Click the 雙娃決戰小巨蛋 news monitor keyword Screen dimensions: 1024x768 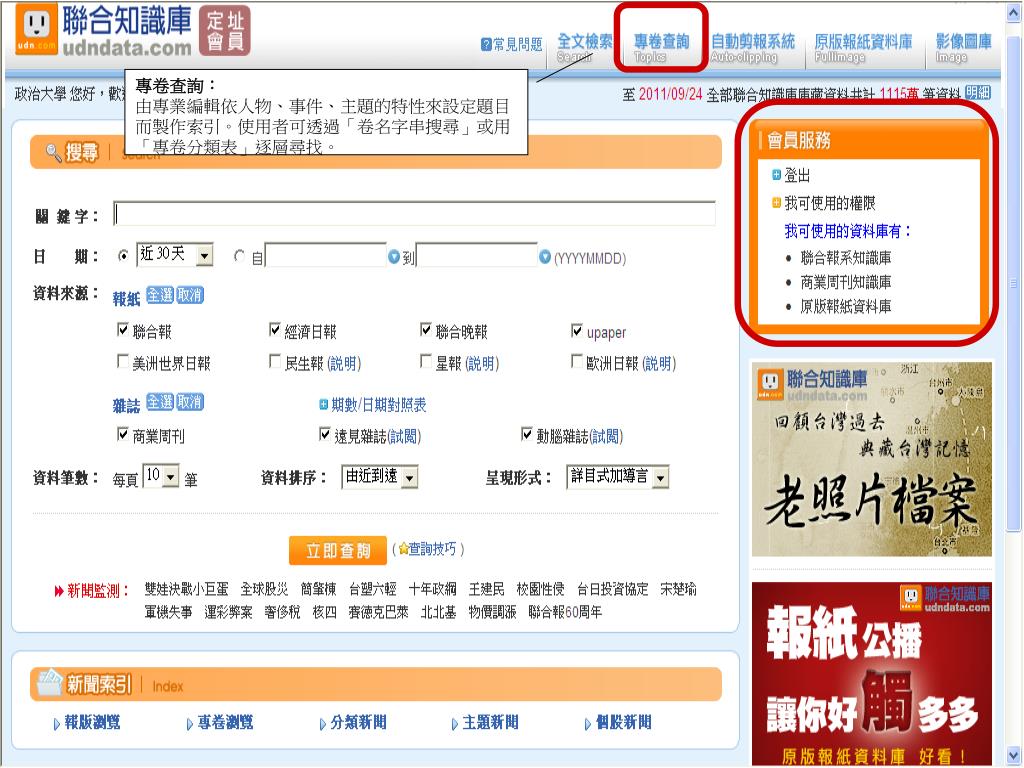pyautogui.click(x=186, y=589)
